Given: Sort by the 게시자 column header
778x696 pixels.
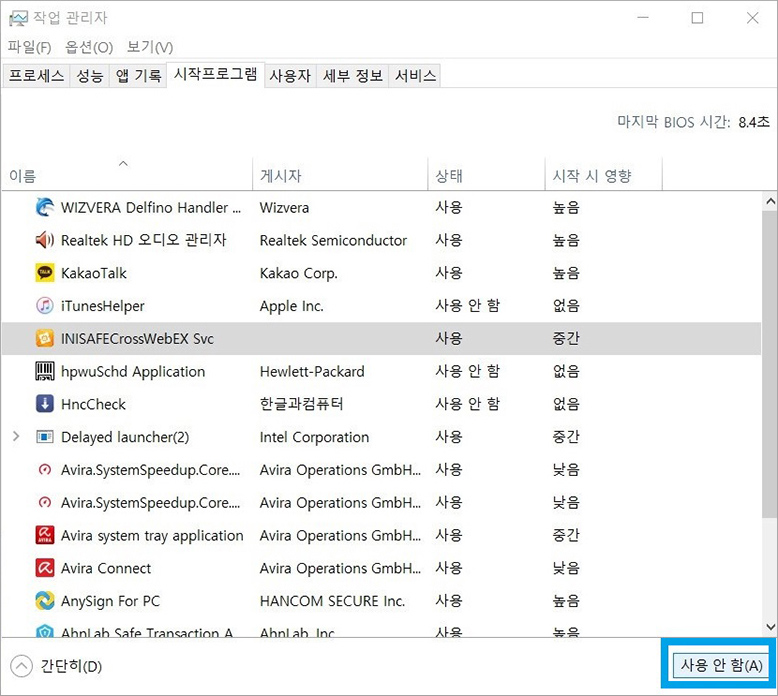Looking at the screenshot, I should [340, 175].
